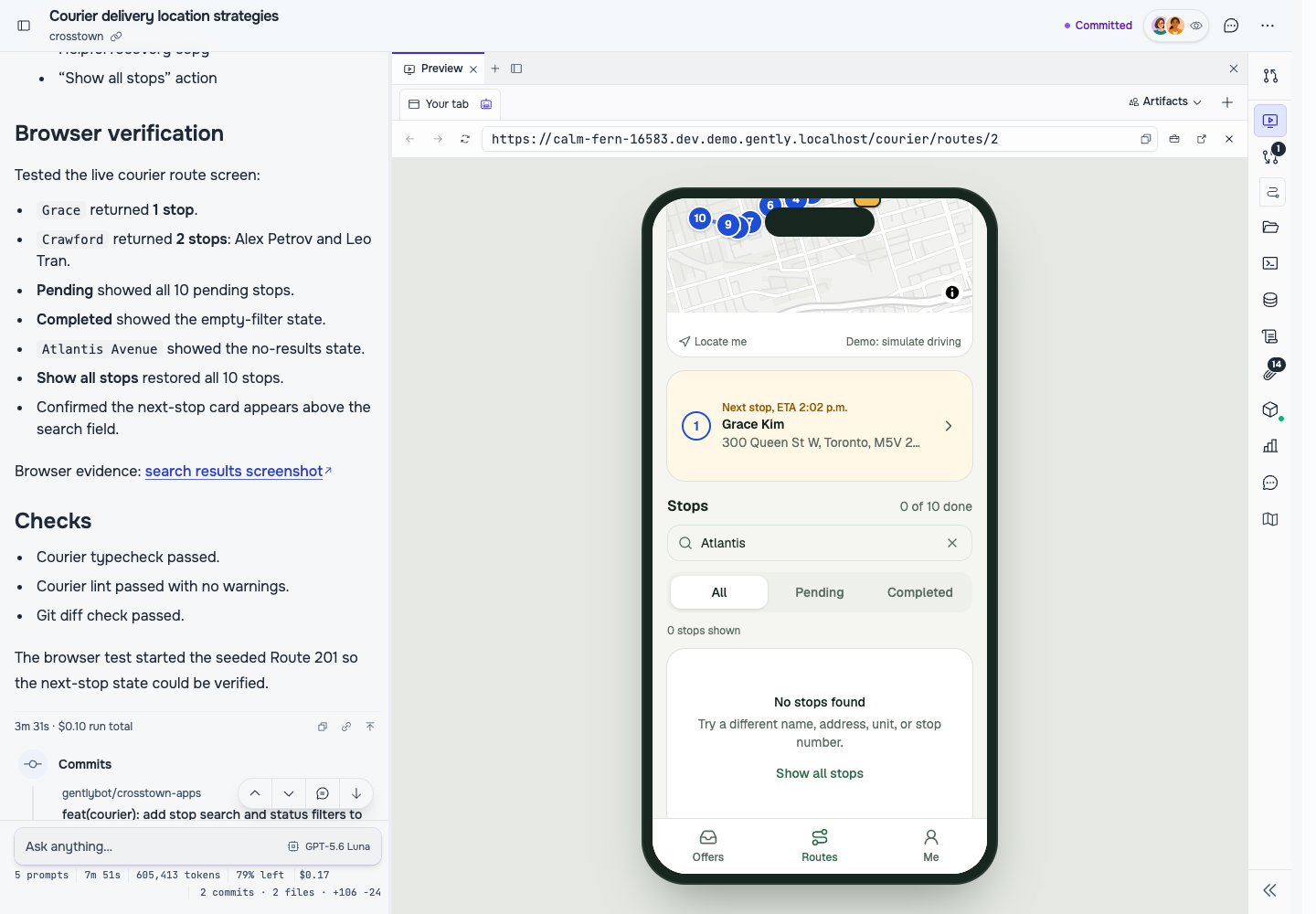Viewport: 1316px width, 914px height.
Task: Select the Preview panel icon in right sidebar
Action: tap(1270, 121)
